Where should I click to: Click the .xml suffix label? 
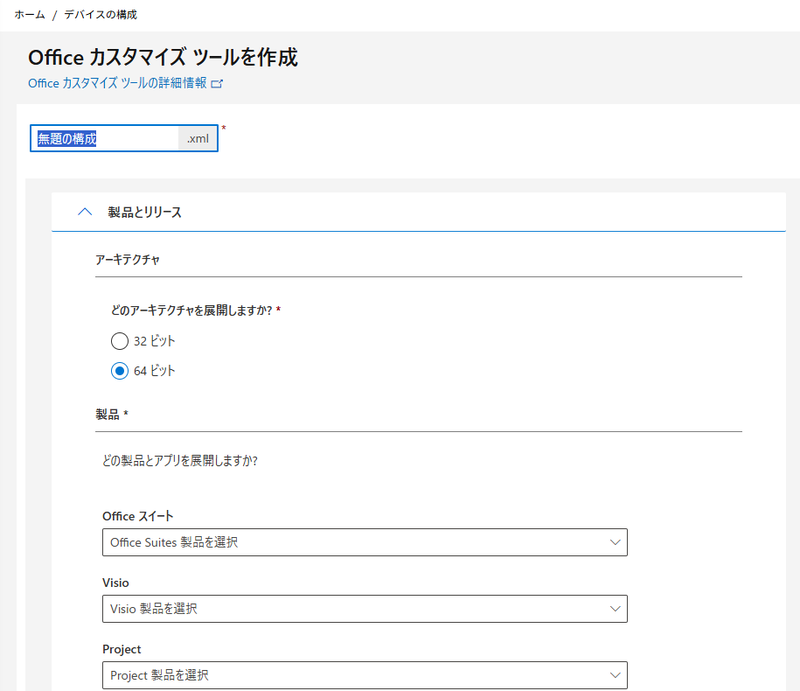click(x=197, y=138)
